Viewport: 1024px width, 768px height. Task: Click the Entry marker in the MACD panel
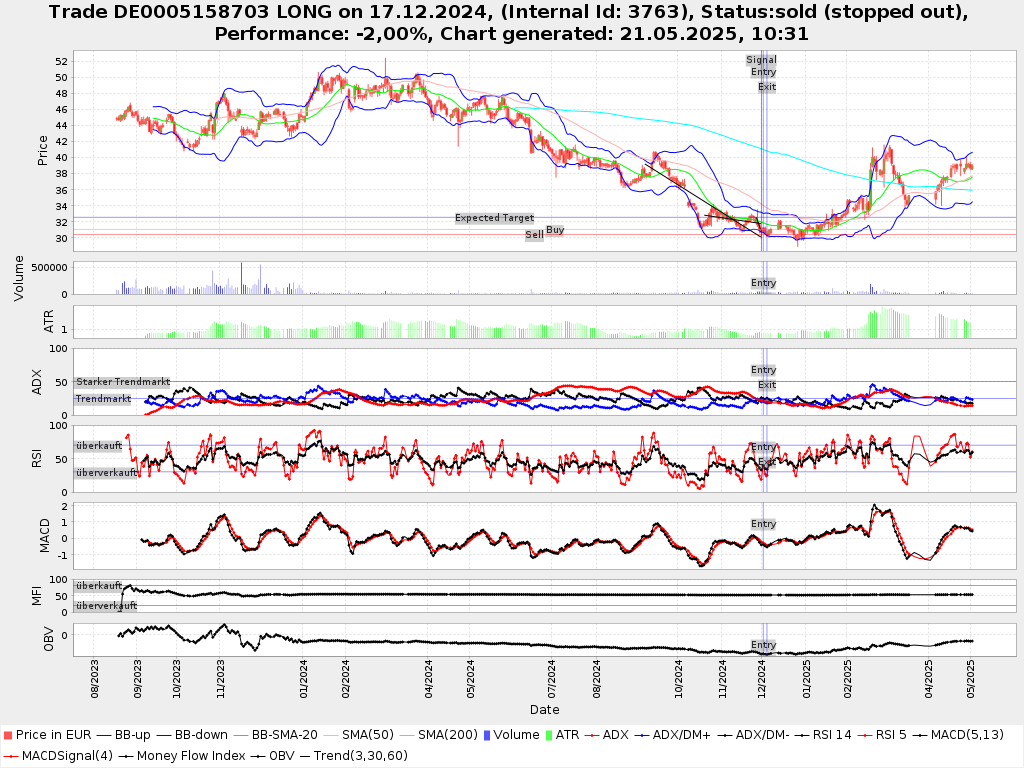763,524
